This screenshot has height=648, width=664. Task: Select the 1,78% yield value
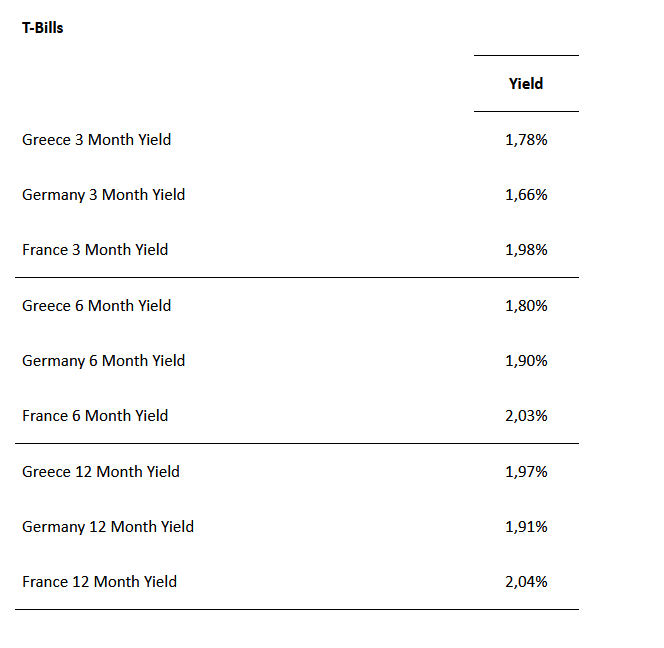coord(526,140)
